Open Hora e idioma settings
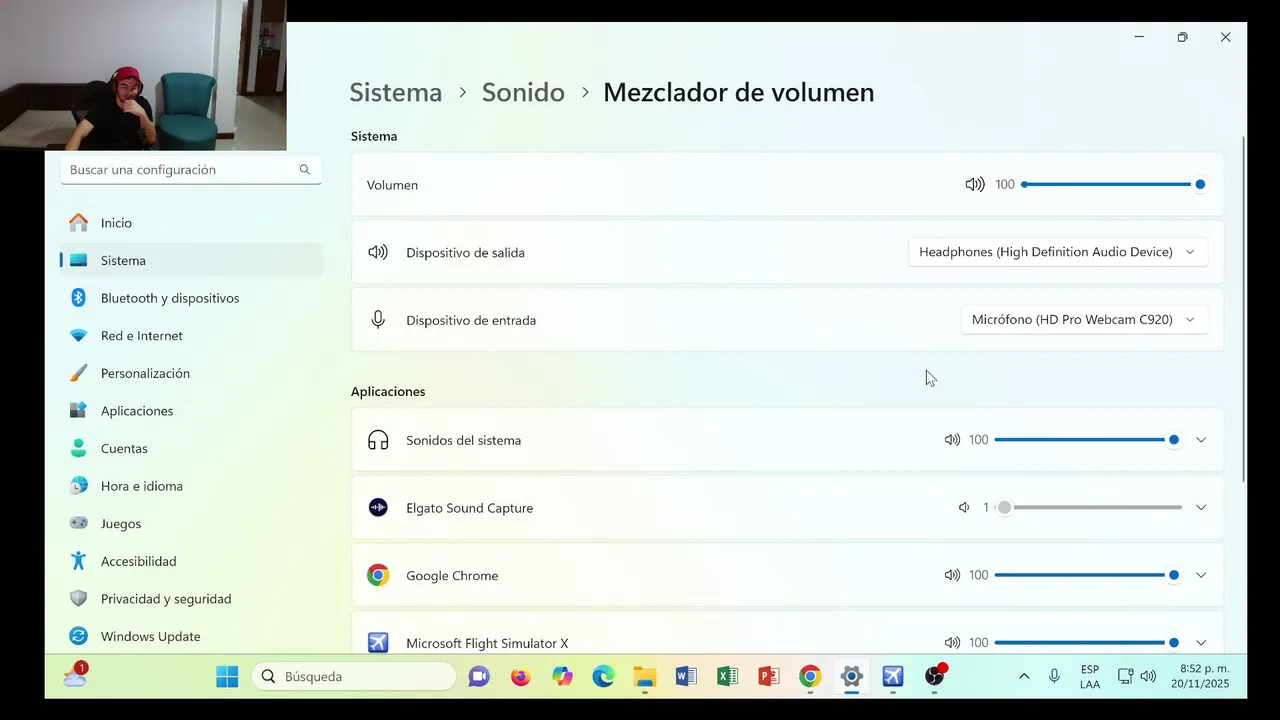Image resolution: width=1280 pixels, height=720 pixels. [191, 486]
